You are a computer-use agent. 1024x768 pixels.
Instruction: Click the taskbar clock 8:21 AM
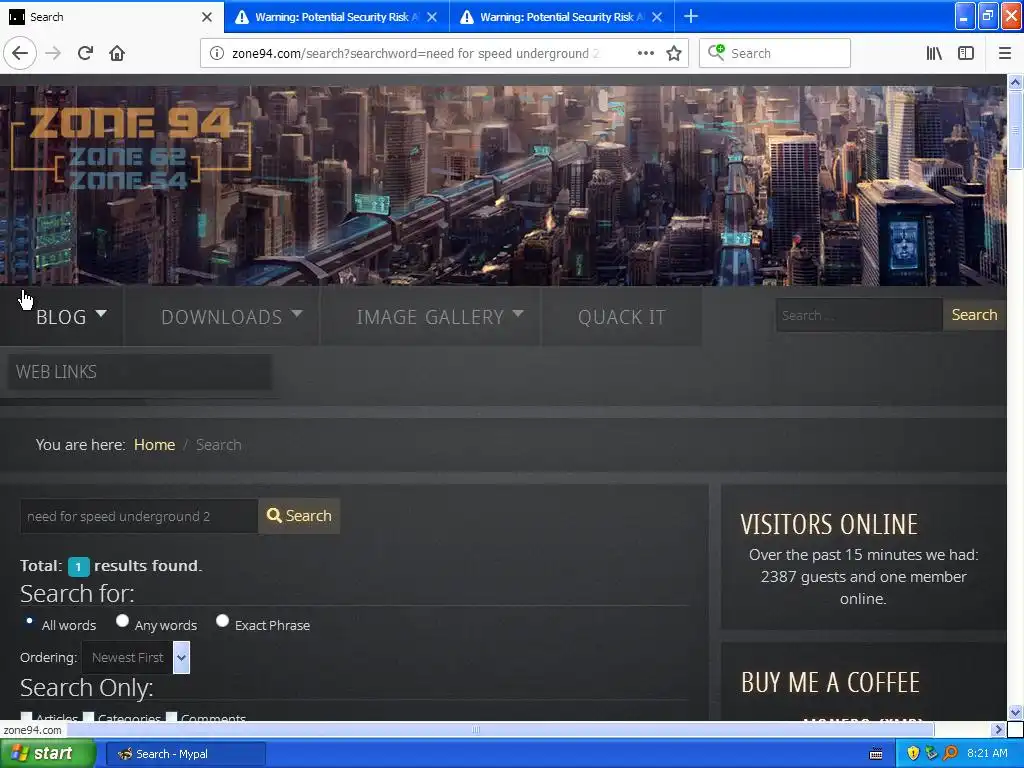(987, 753)
